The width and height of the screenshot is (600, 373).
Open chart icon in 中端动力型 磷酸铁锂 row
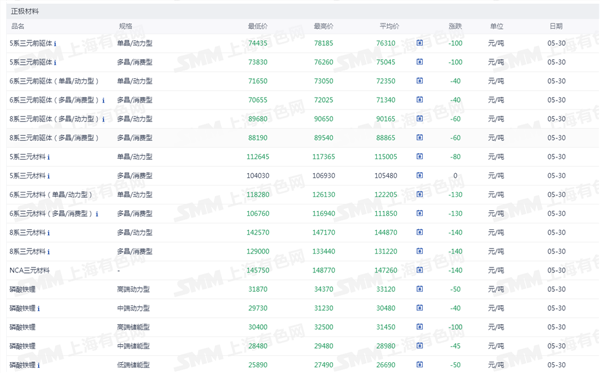click(420, 308)
